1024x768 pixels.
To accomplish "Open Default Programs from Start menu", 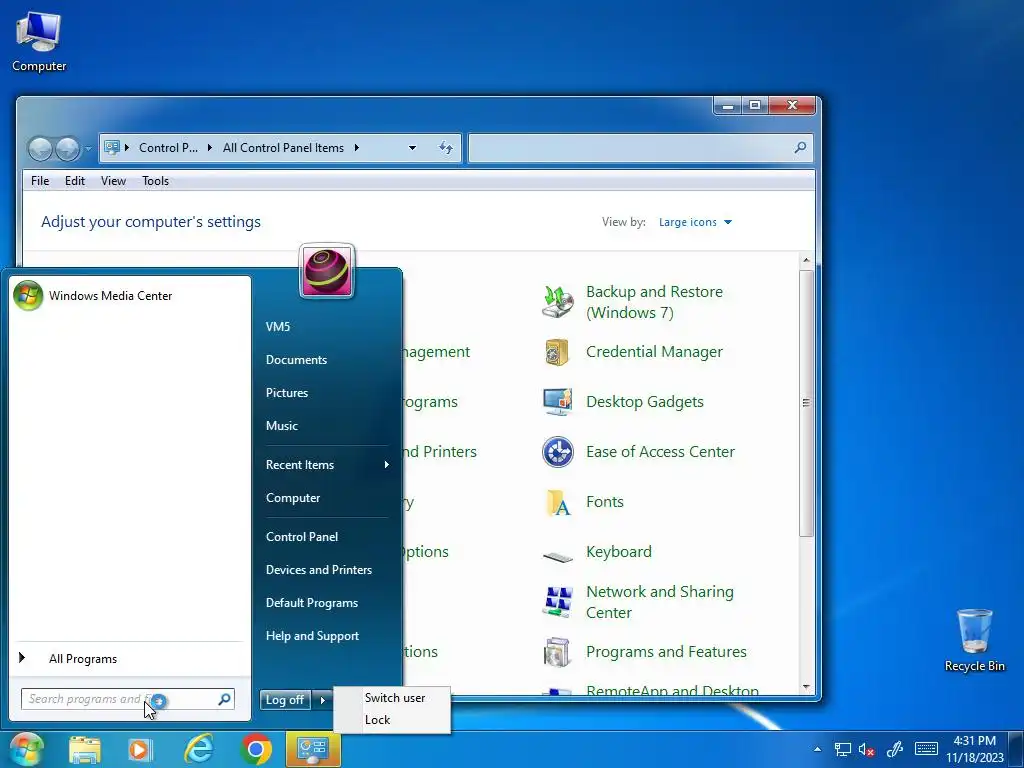I will [312, 603].
